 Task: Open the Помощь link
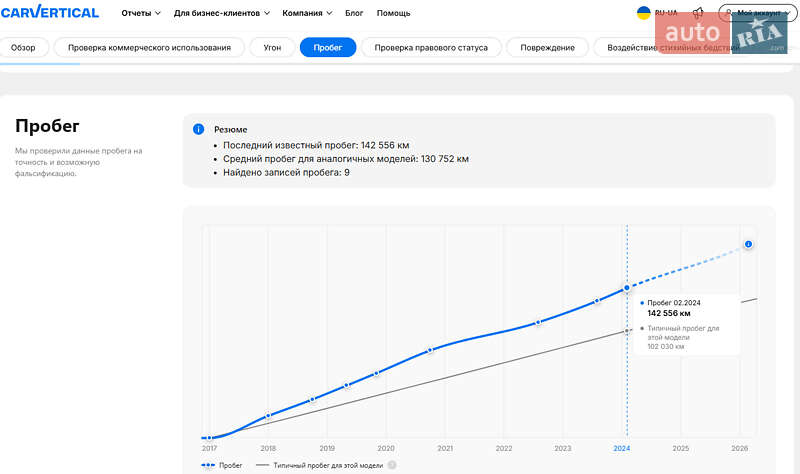[393, 13]
